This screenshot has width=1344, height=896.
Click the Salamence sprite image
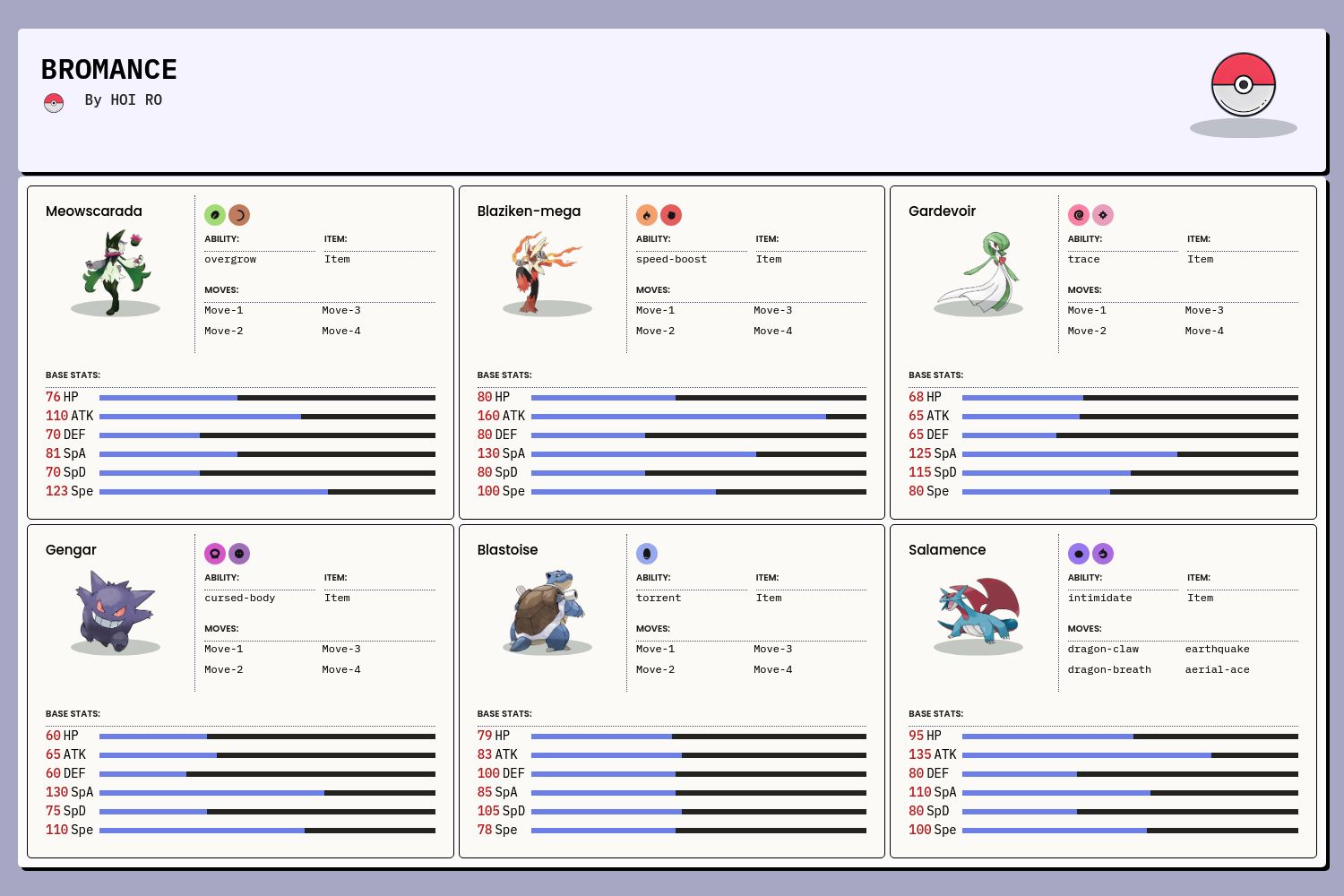[x=978, y=611]
